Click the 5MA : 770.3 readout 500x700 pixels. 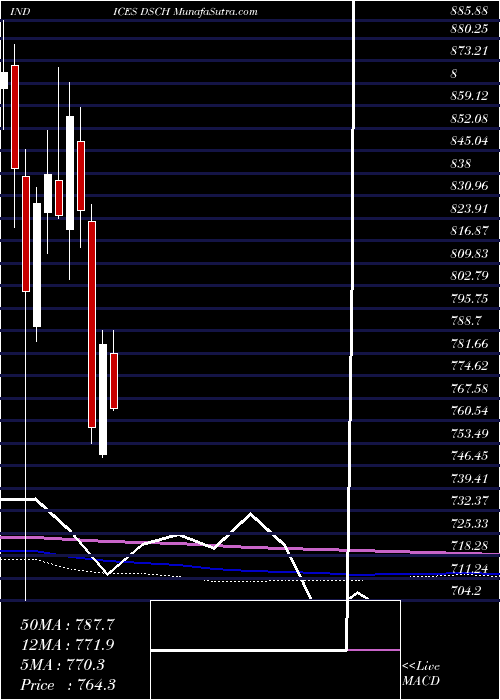pos(62,665)
